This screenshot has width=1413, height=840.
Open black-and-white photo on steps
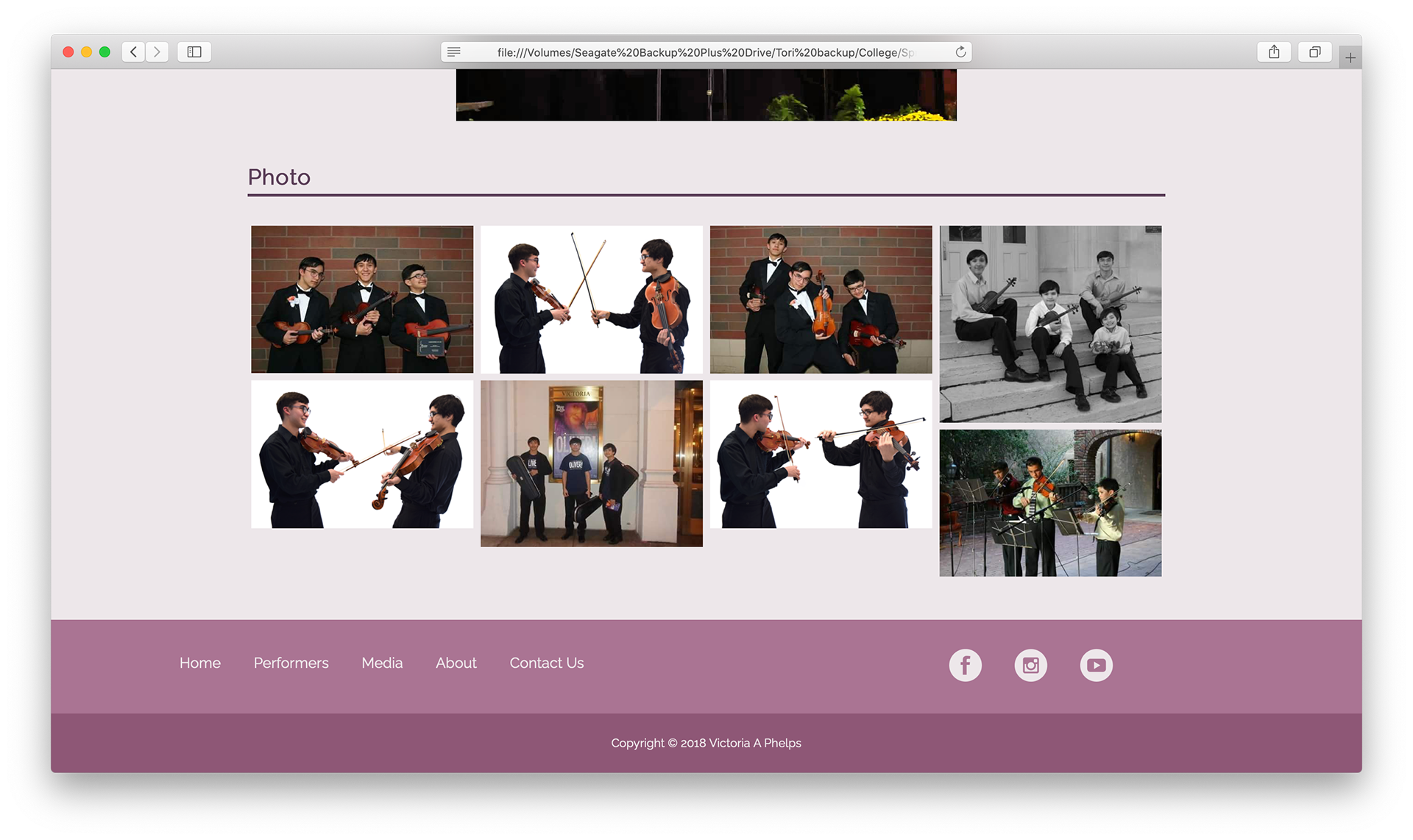1050,324
